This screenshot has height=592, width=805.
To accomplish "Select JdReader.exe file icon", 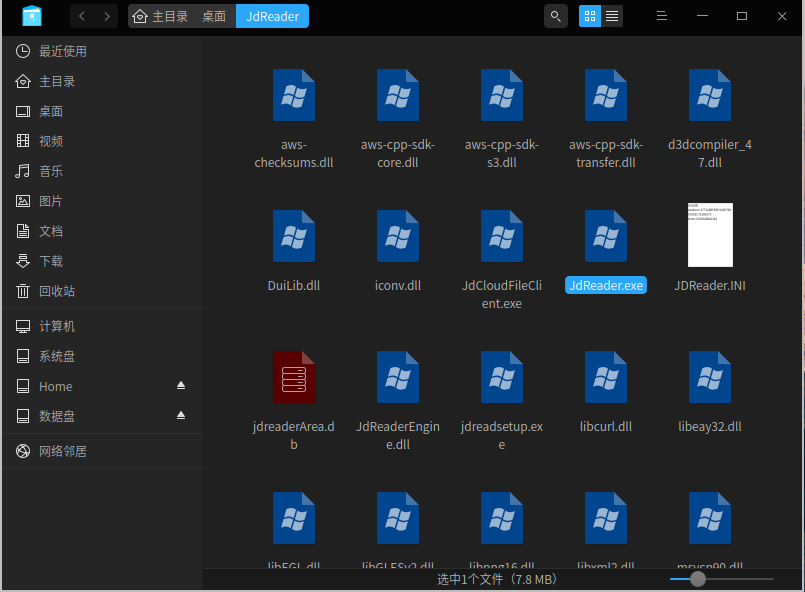I will pyautogui.click(x=606, y=236).
